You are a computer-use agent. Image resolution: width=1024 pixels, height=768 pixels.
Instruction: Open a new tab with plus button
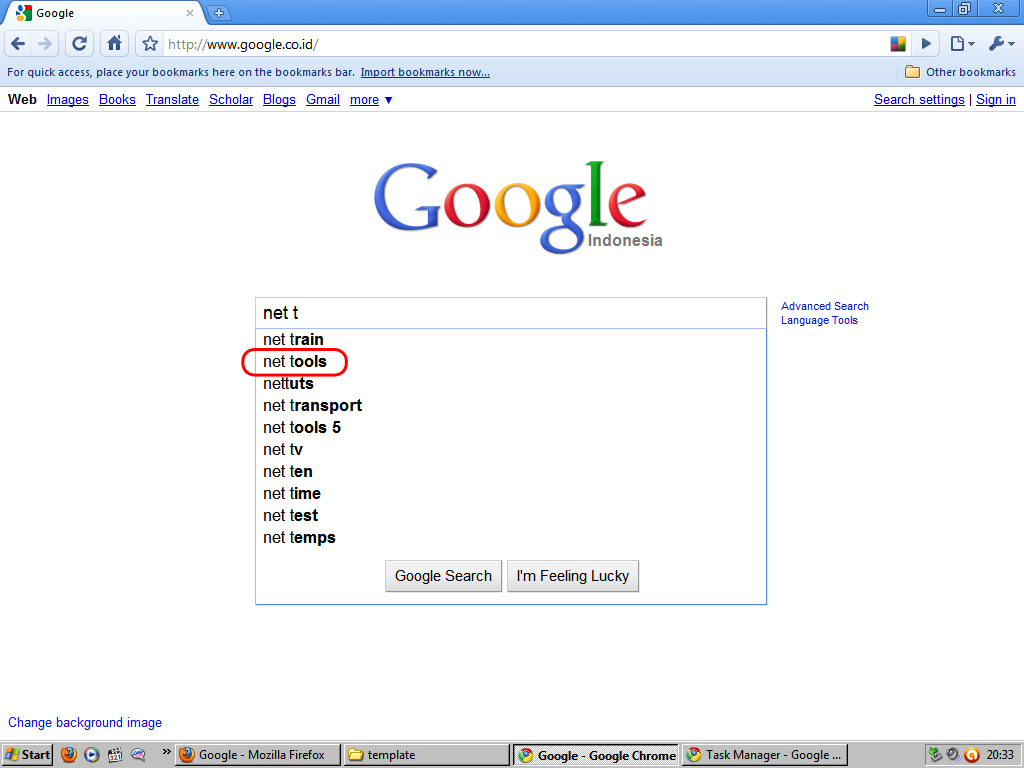(x=219, y=12)
